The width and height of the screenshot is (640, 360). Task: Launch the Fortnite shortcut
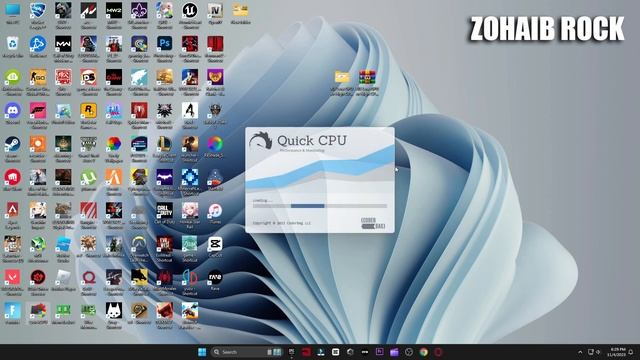(x=13, y=311)
